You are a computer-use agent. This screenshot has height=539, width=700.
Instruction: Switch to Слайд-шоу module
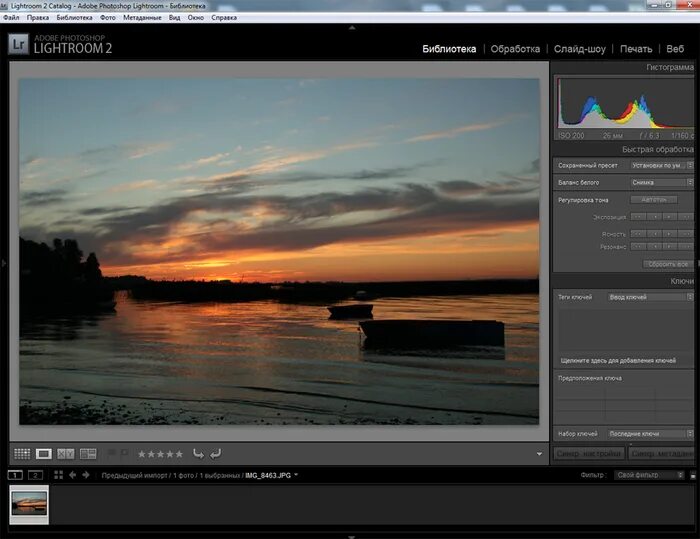click(x=580, y=49)
